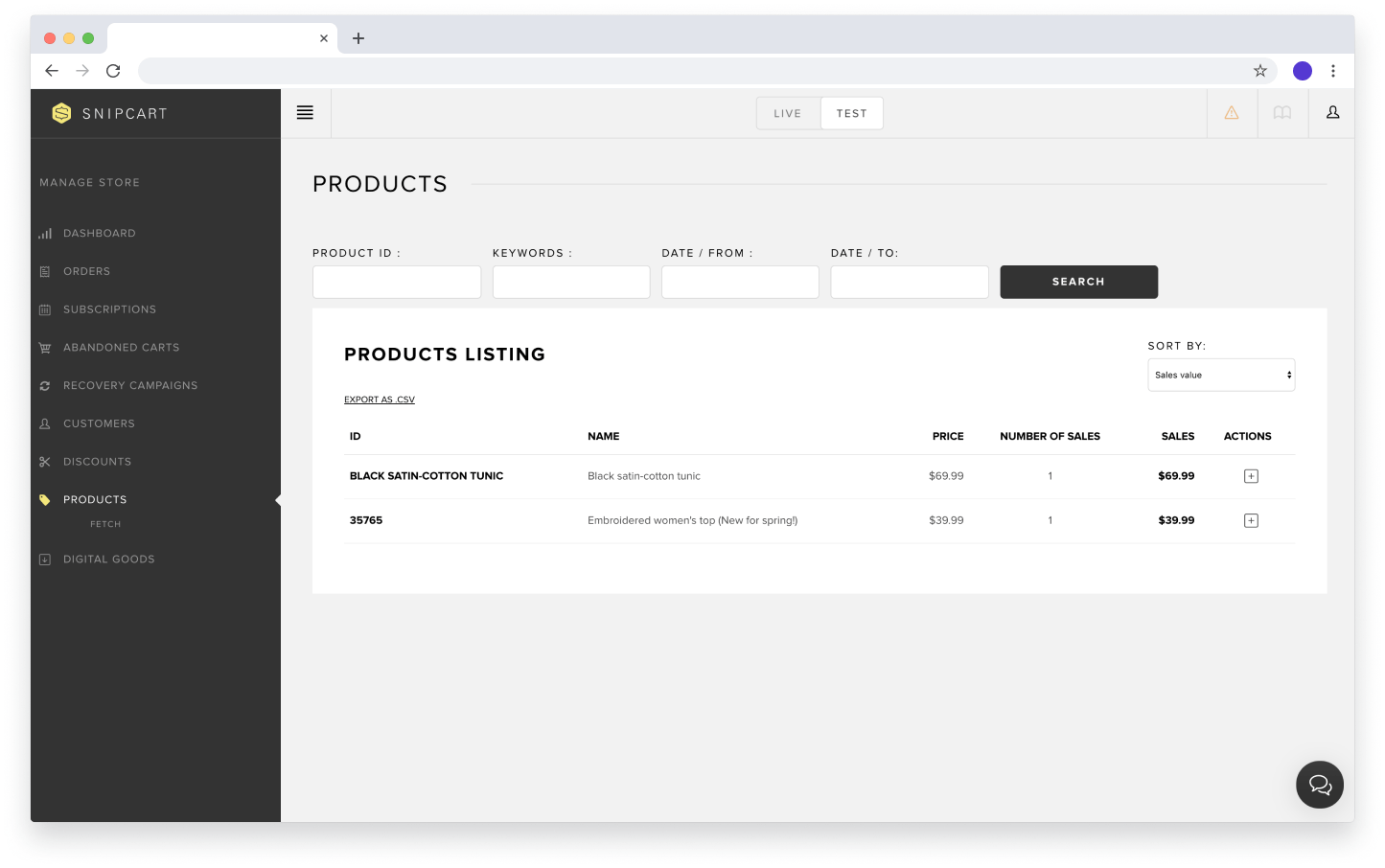Open the warning notifications icon
This screenshot has width=1385, height=868.
pyautogui.click(x=1231, y=112)
